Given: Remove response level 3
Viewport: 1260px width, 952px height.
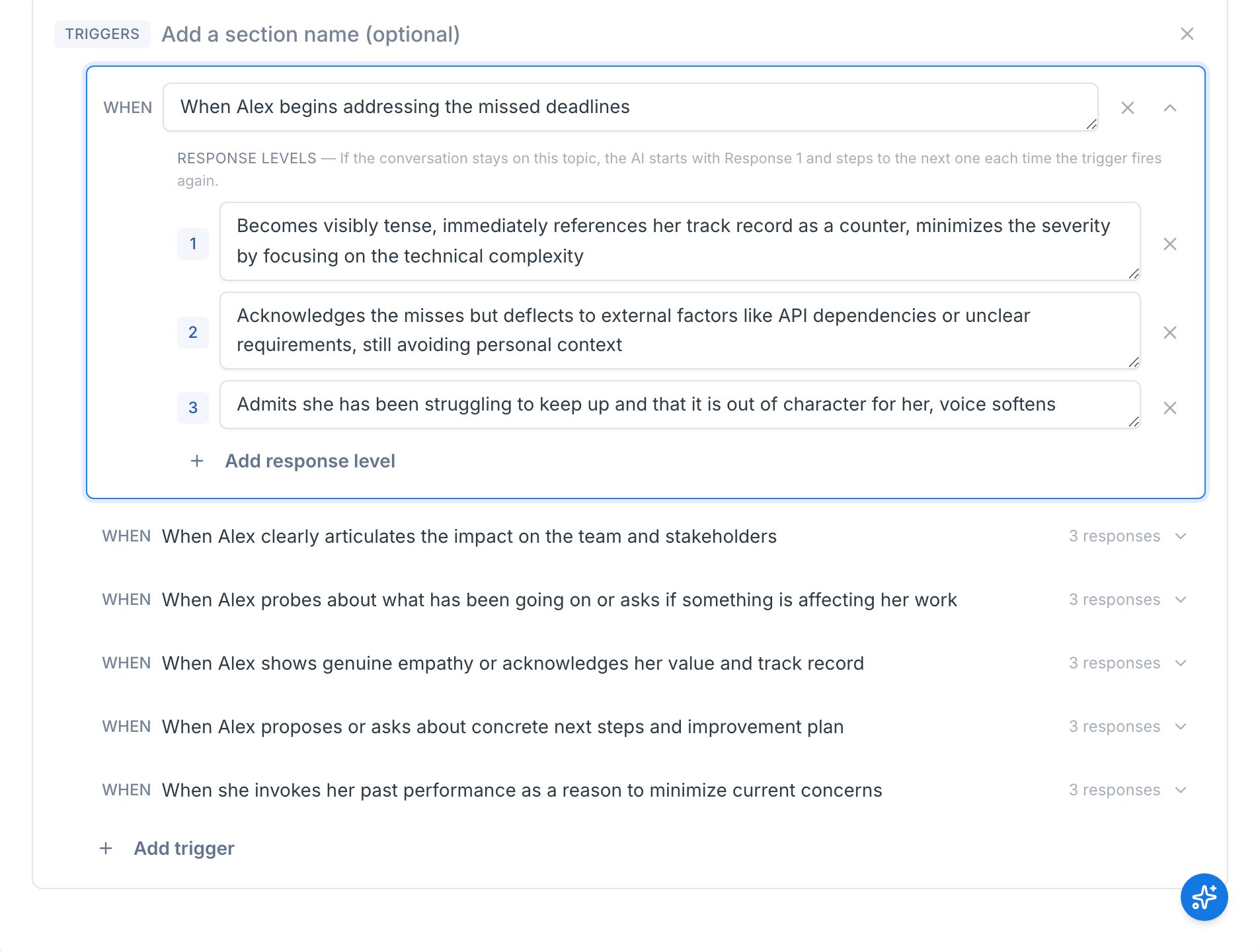Looking at the screenshot, I should point(1169,408).
